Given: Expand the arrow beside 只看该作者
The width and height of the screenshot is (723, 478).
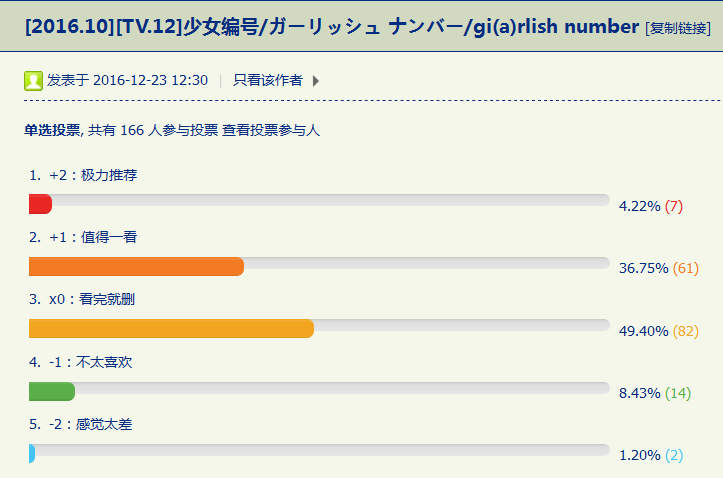Looking at the screenshot, I should 316,81.
